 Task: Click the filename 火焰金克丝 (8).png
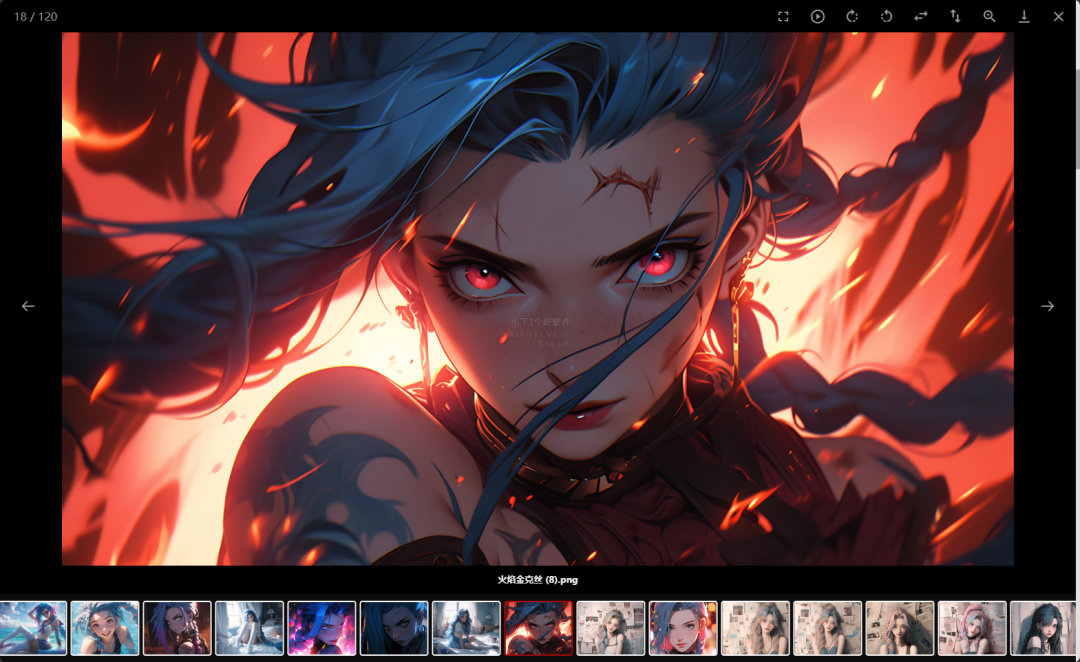[538, 580]
